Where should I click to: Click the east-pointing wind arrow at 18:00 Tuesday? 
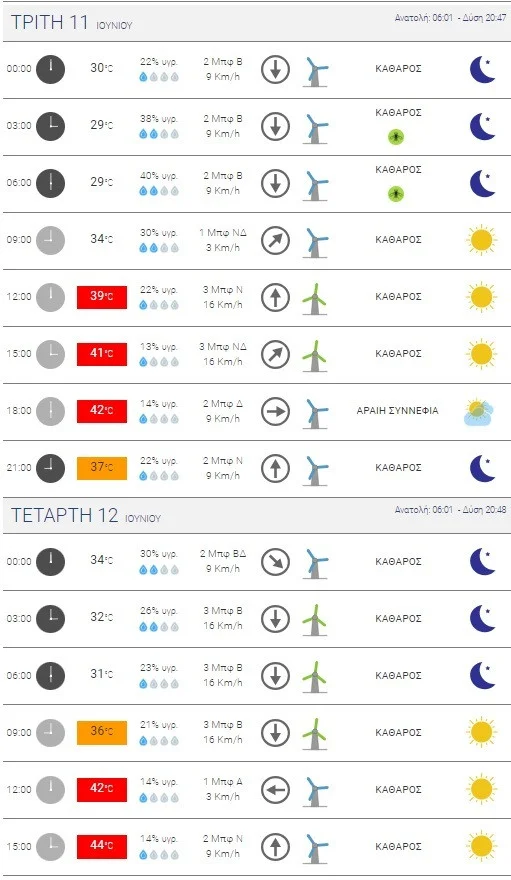click(275, 411)
